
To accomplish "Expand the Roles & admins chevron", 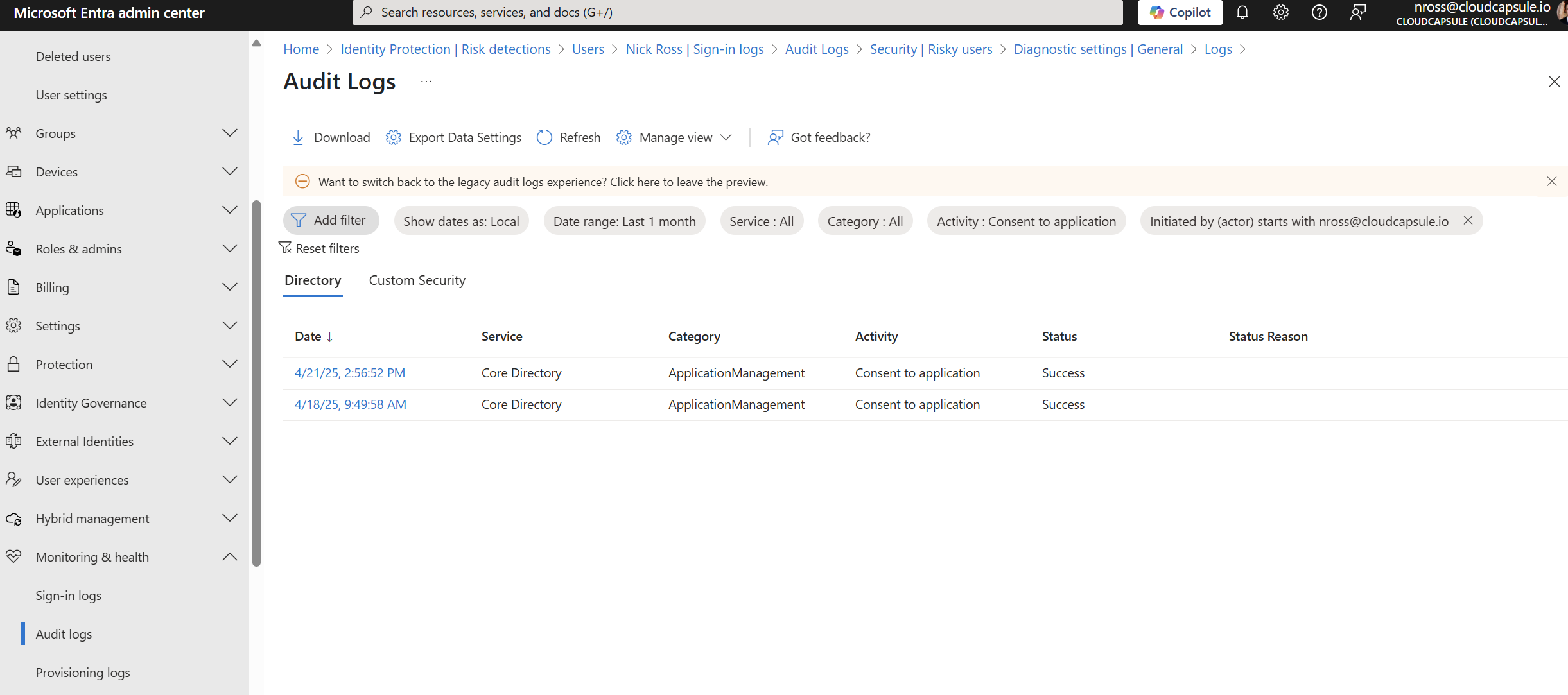I will pos(230,249).
